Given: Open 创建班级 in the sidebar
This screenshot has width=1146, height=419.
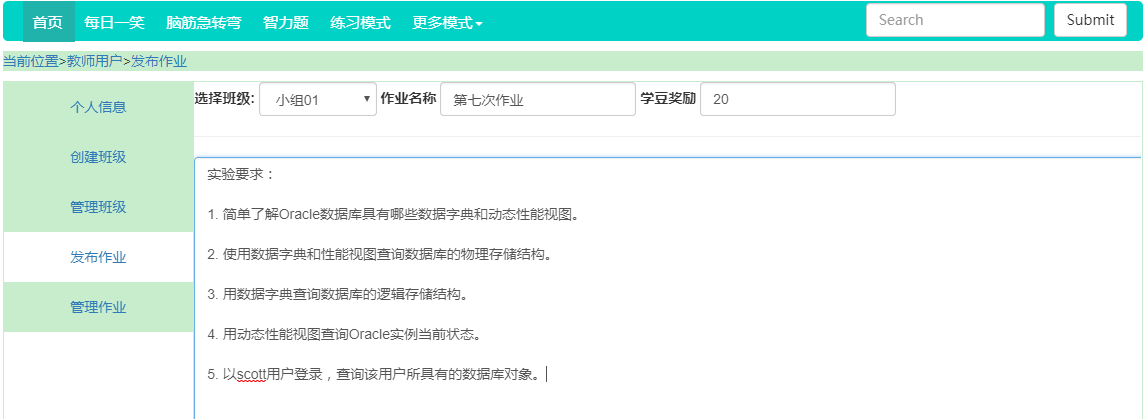Looking at the screenshot, I should tap(99, 157).
